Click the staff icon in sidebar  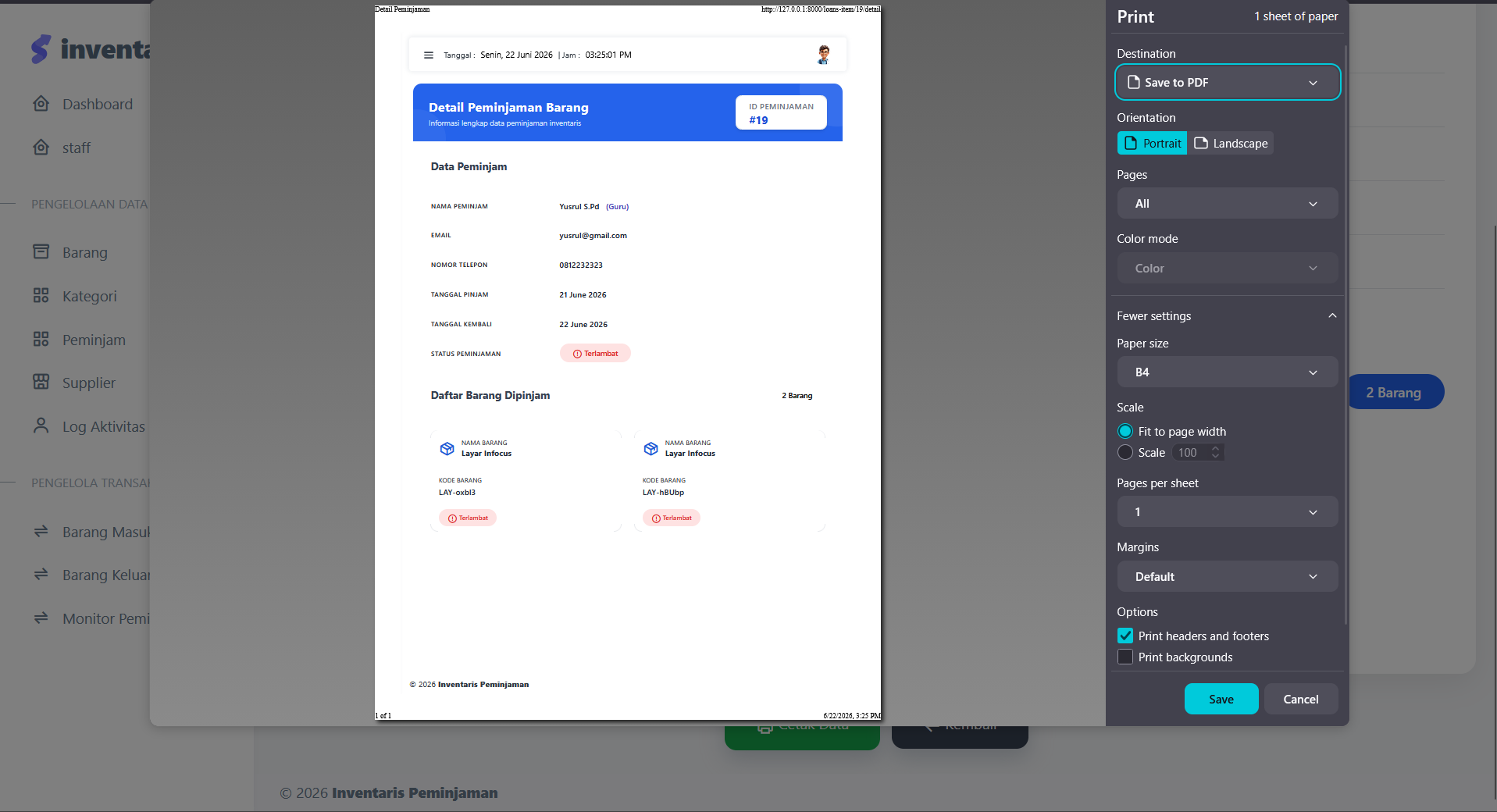point(41,148)
